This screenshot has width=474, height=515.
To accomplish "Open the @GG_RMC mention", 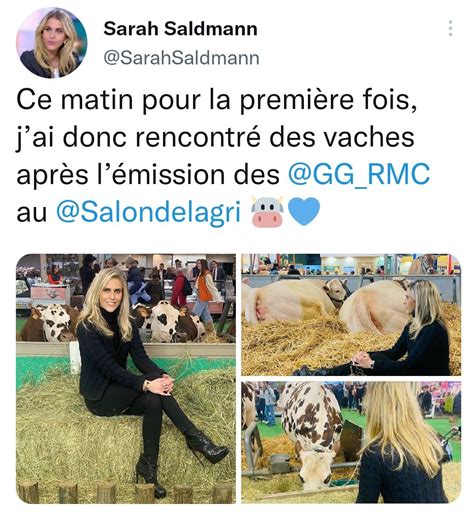I will (x=359, y=174).
